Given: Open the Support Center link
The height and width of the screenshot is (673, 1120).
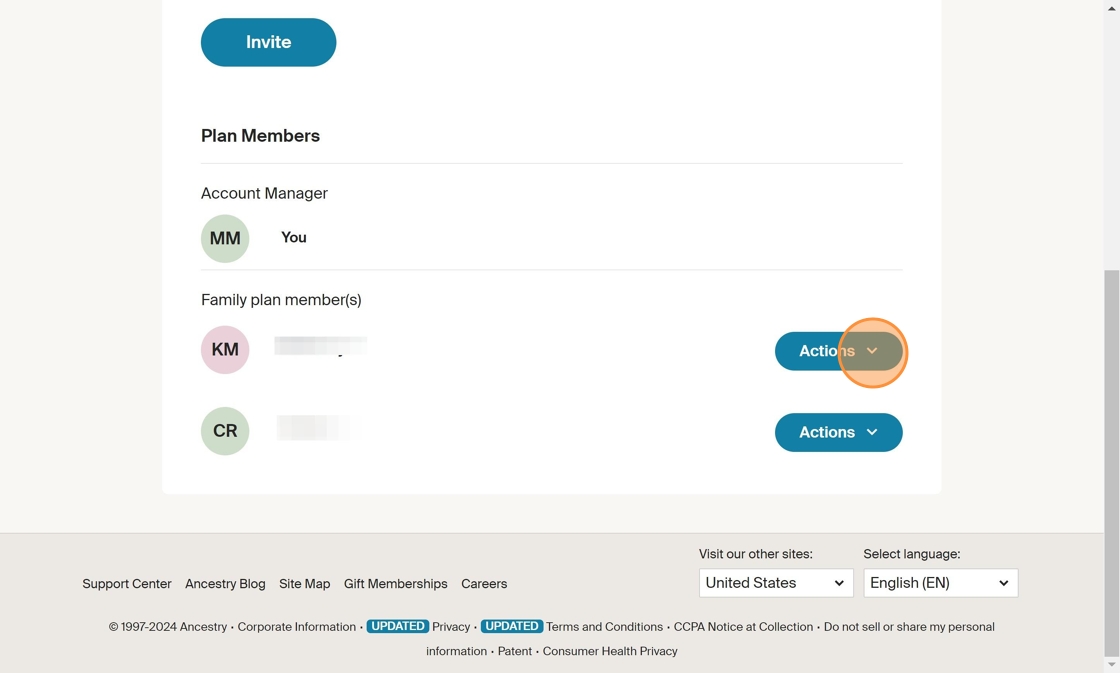Looking at the screenshot, I should tap(126, 584).
